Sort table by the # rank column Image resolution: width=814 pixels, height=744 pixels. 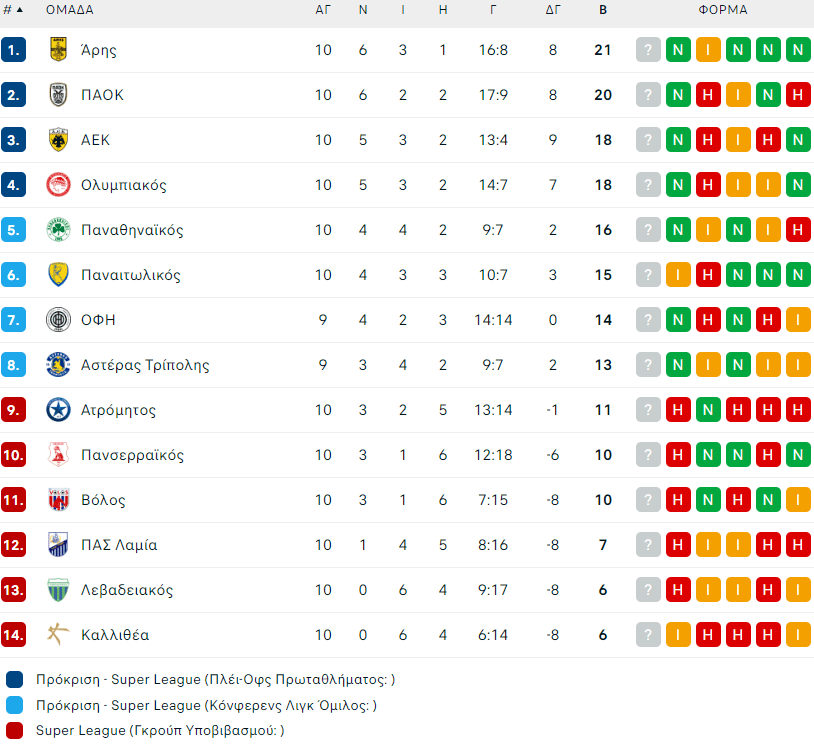13,10
